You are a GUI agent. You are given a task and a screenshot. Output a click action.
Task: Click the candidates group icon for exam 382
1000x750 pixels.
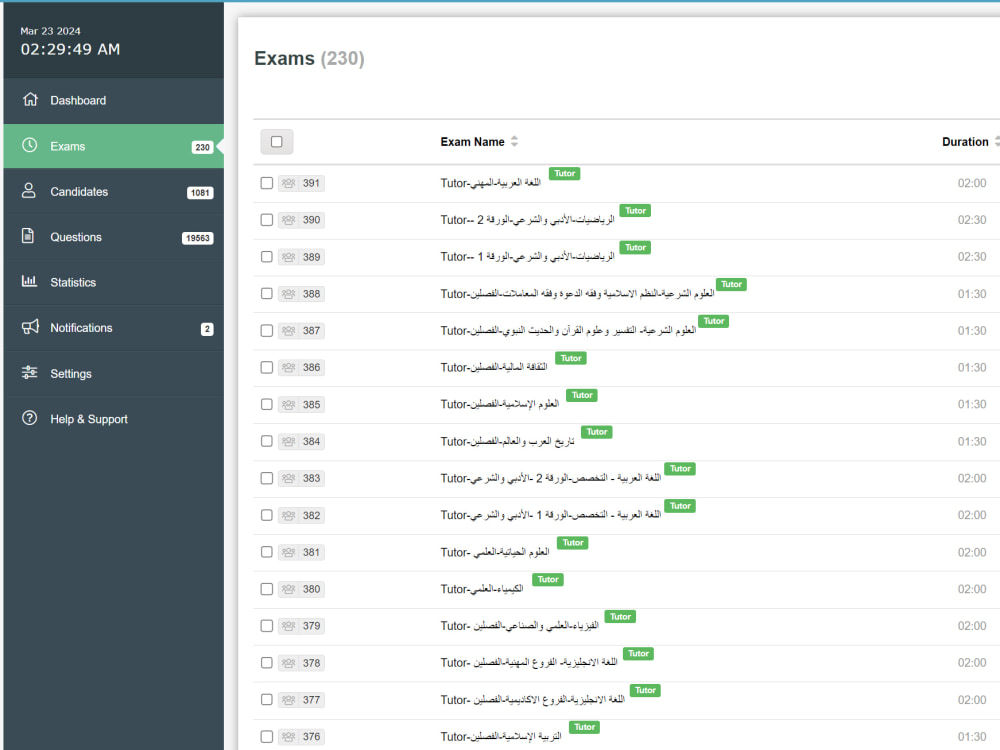tap(288, 515)
